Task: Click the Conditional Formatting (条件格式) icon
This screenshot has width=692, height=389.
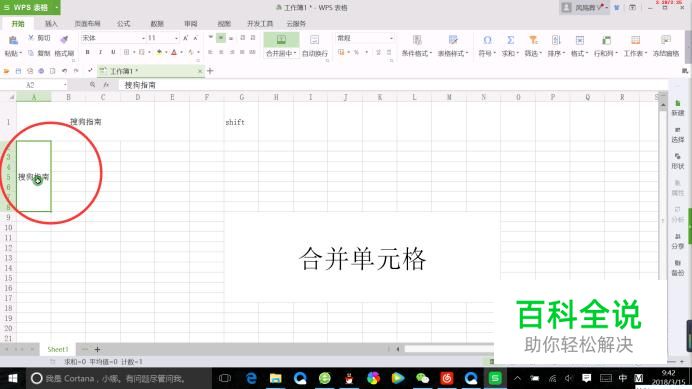Action: 417,40
